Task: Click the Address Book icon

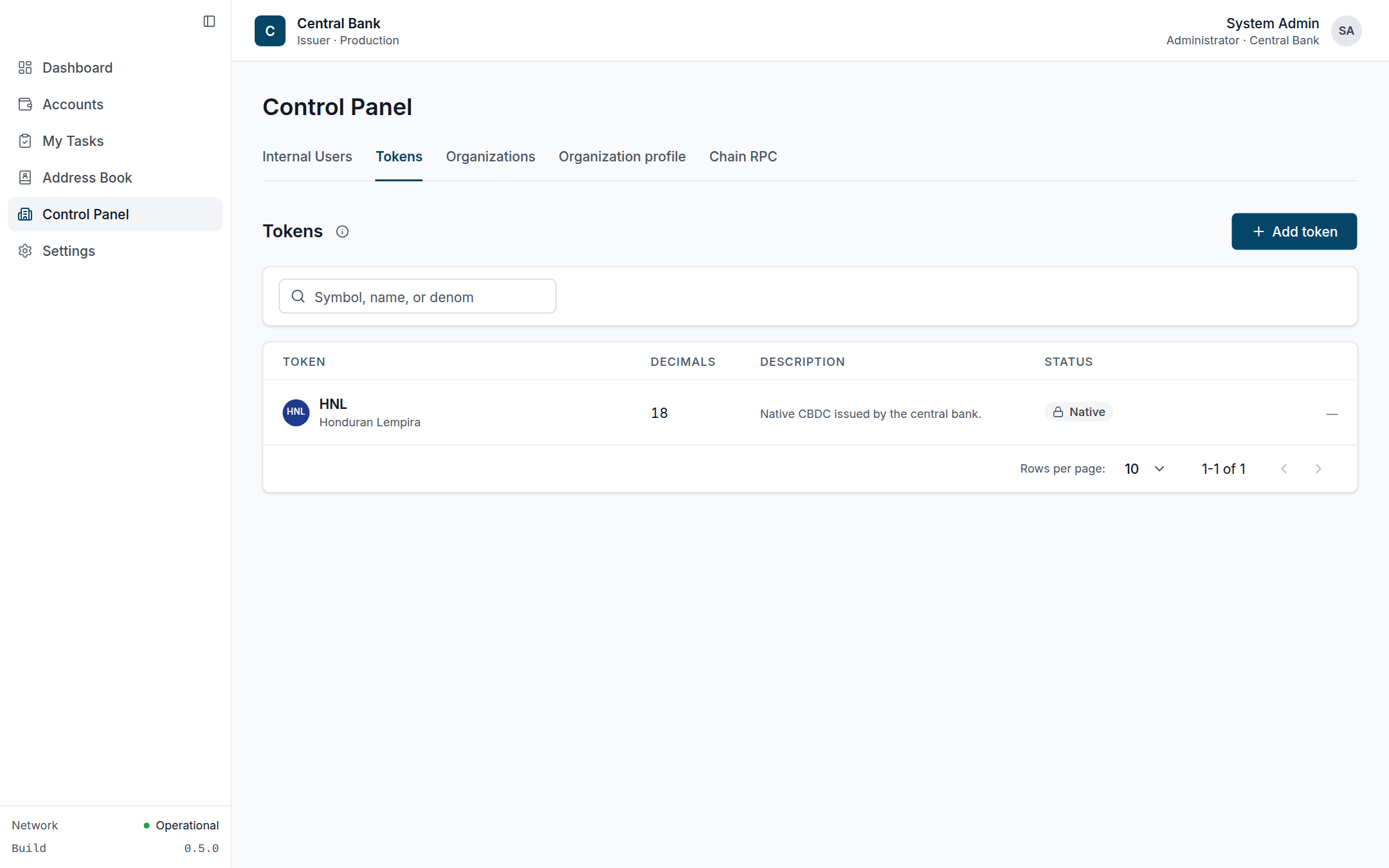Action: click(25, 177)
